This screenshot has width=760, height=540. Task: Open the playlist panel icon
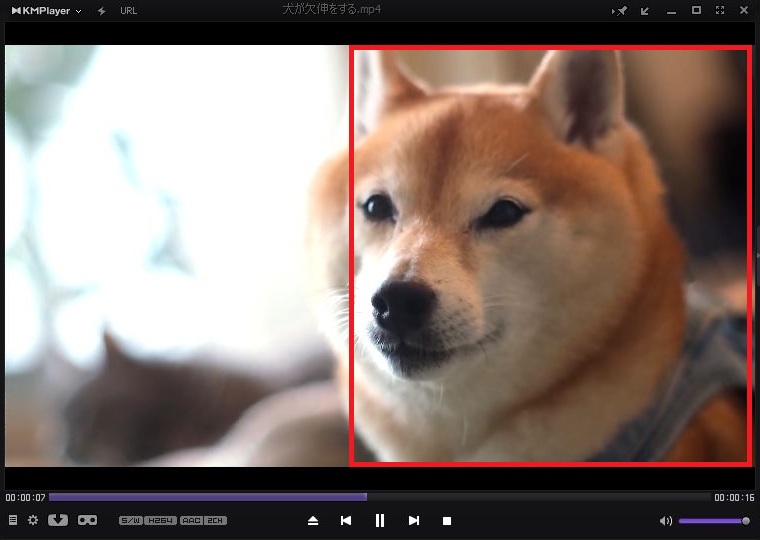tap(13, 520)
